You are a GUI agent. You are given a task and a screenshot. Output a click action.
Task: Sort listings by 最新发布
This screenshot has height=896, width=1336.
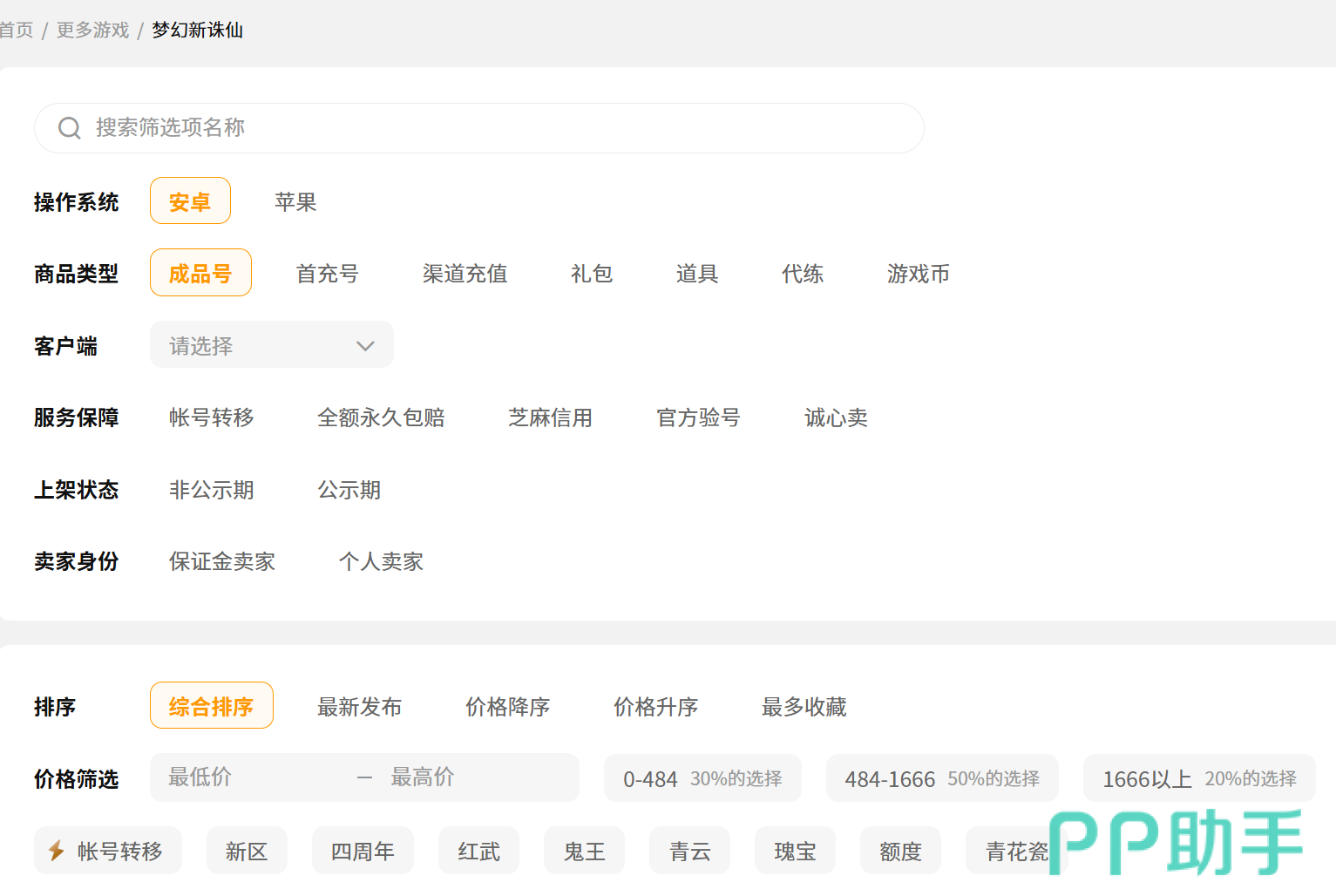coord(359,707)
